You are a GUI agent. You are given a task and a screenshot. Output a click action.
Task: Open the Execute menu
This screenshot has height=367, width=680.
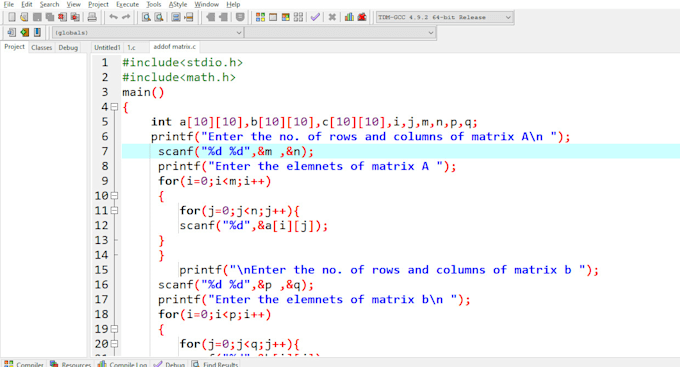(x=128, y=4)
